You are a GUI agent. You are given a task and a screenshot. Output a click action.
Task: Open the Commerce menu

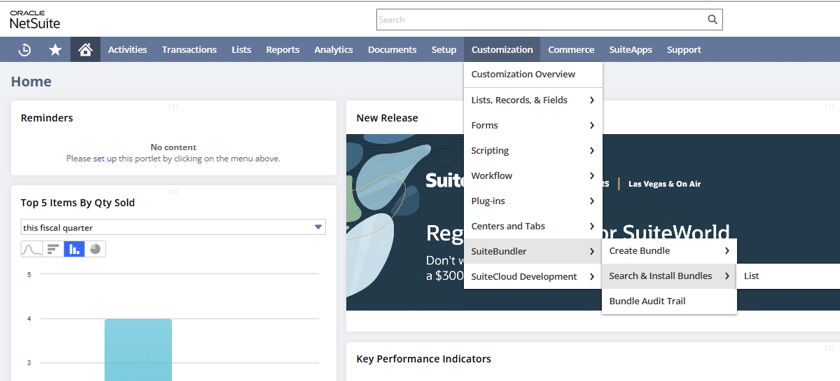[x=571, y=50]
